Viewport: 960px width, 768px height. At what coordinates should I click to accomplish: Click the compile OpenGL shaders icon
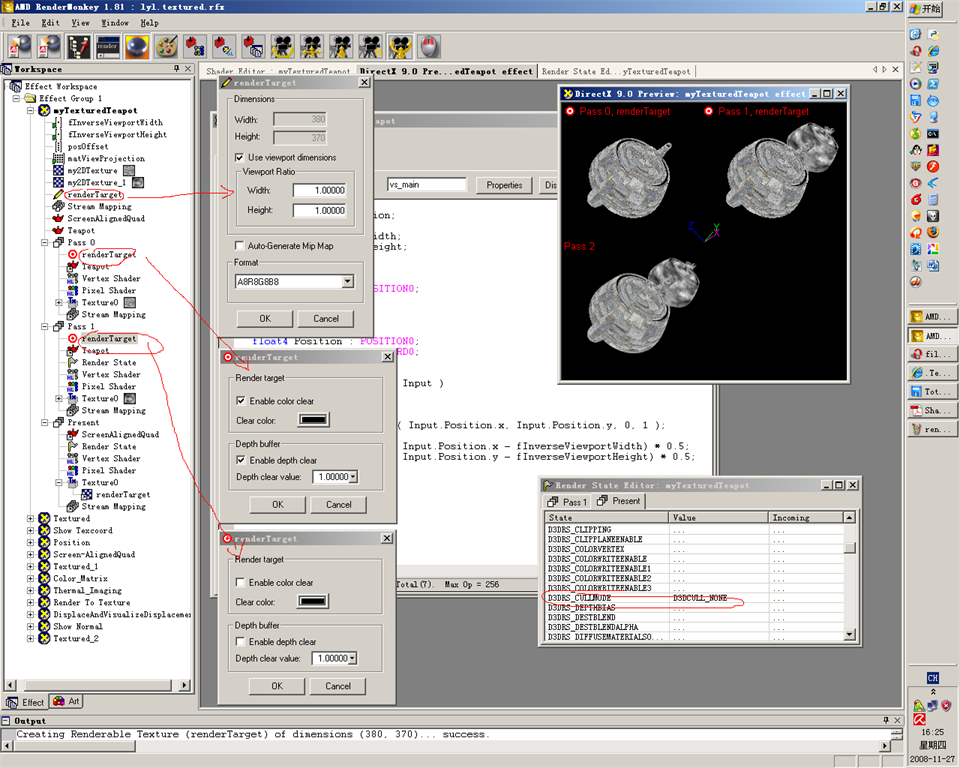click(224, 47)
